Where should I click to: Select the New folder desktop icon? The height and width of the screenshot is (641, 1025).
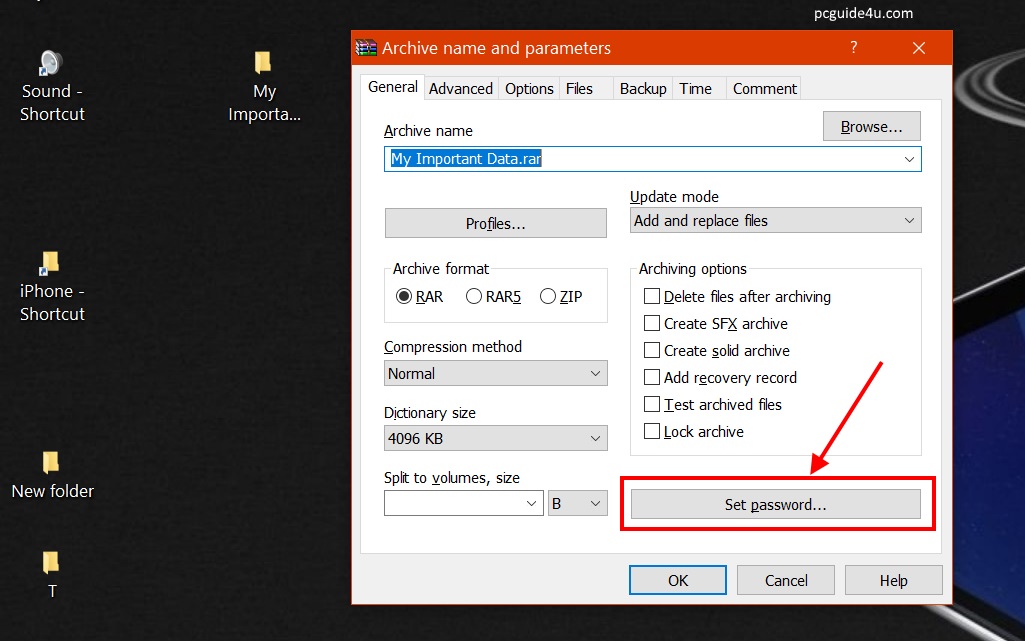tap(51, 464)
